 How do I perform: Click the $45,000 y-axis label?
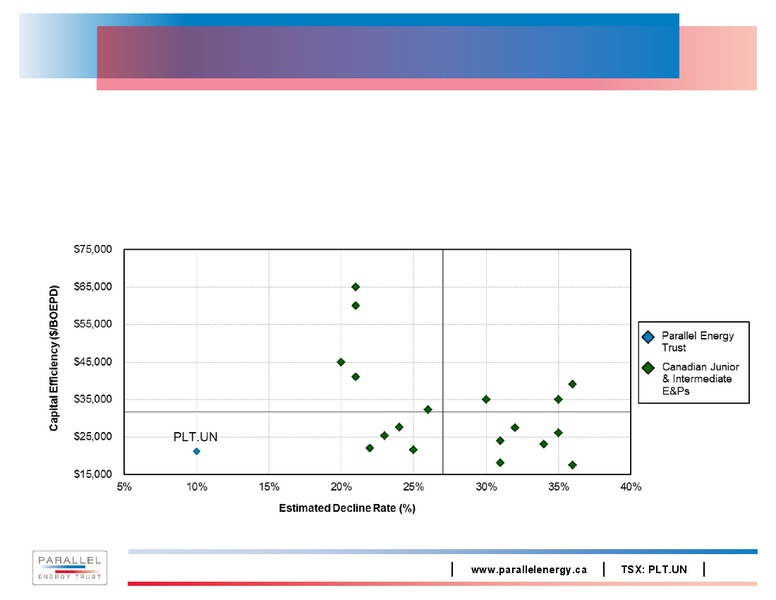pyautogui.click(x=93, y=362)
